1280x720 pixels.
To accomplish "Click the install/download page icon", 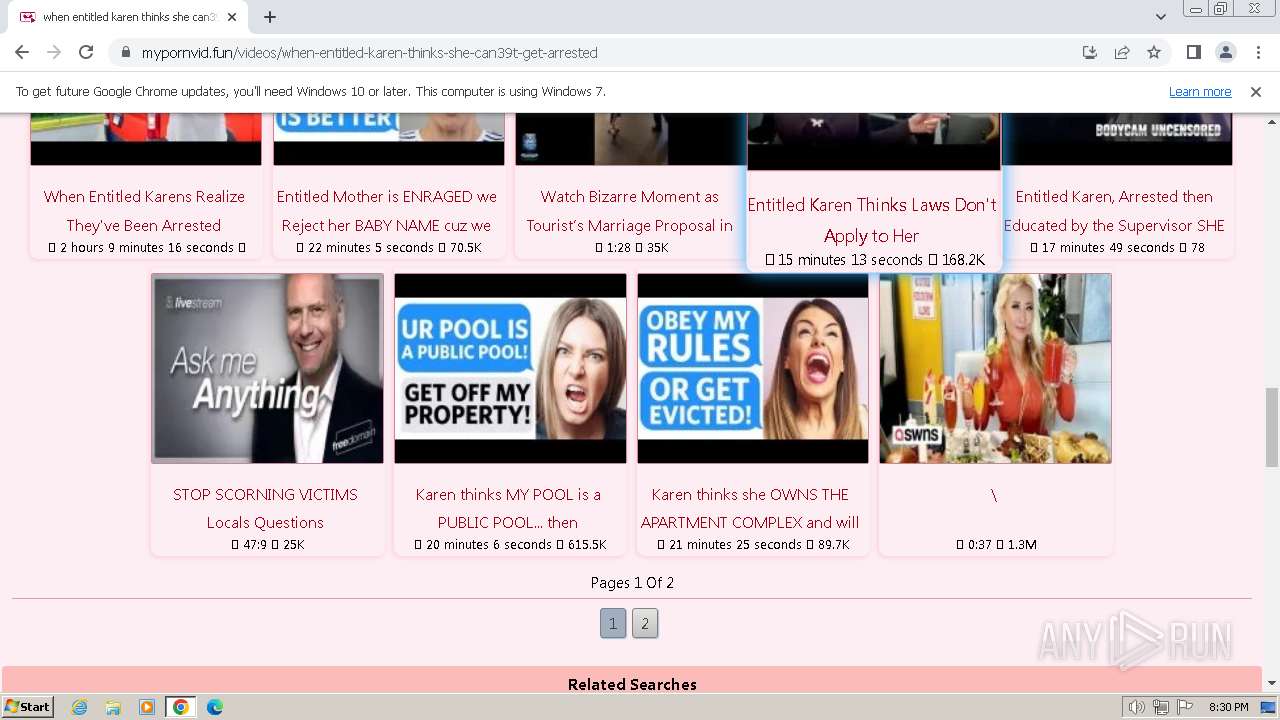I will pyautogui.click(x=1090, y=52).
